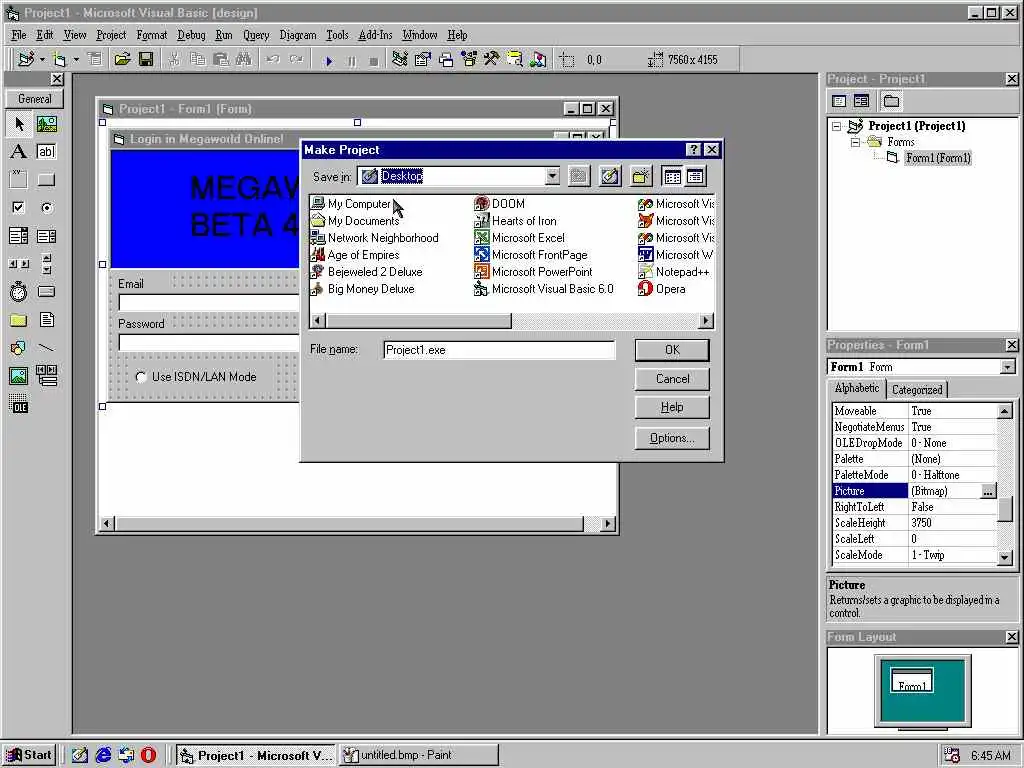Select the Data control tool
This screenshot has width=1024, height=768.
point(46,376)
